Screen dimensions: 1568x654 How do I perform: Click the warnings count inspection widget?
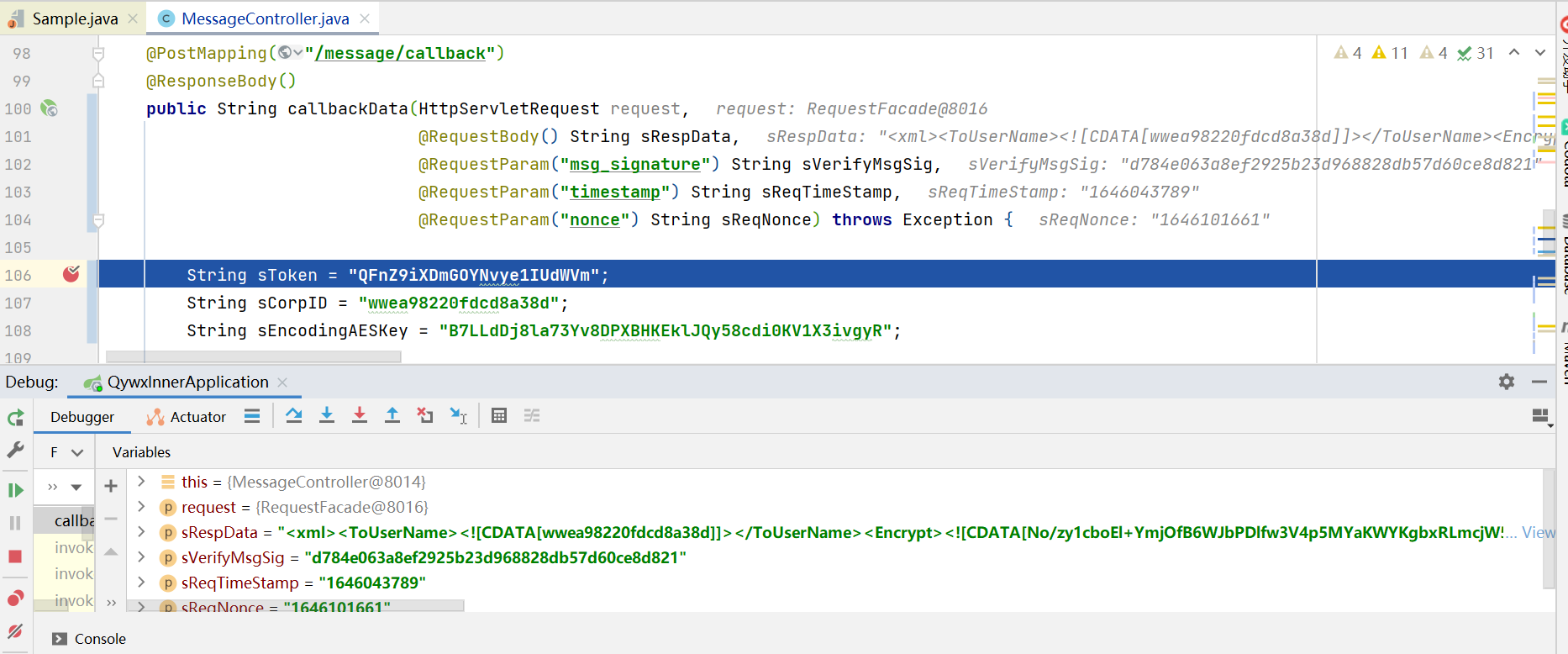(x=1413, y=52)
